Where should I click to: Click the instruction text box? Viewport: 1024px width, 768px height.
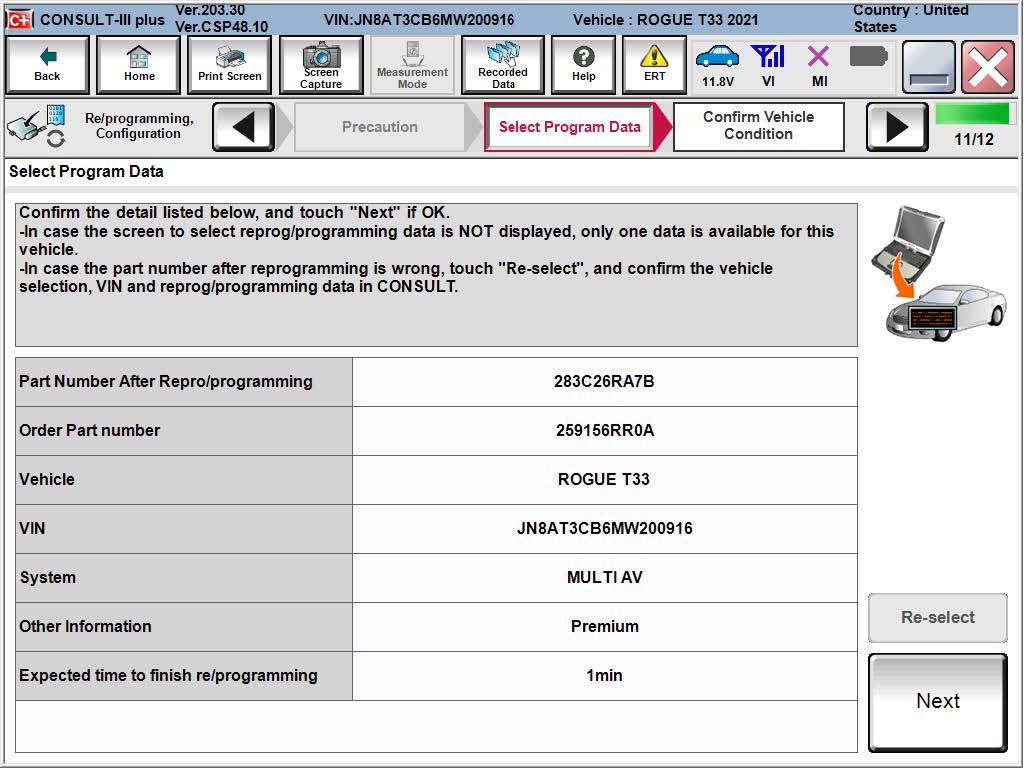436,274
